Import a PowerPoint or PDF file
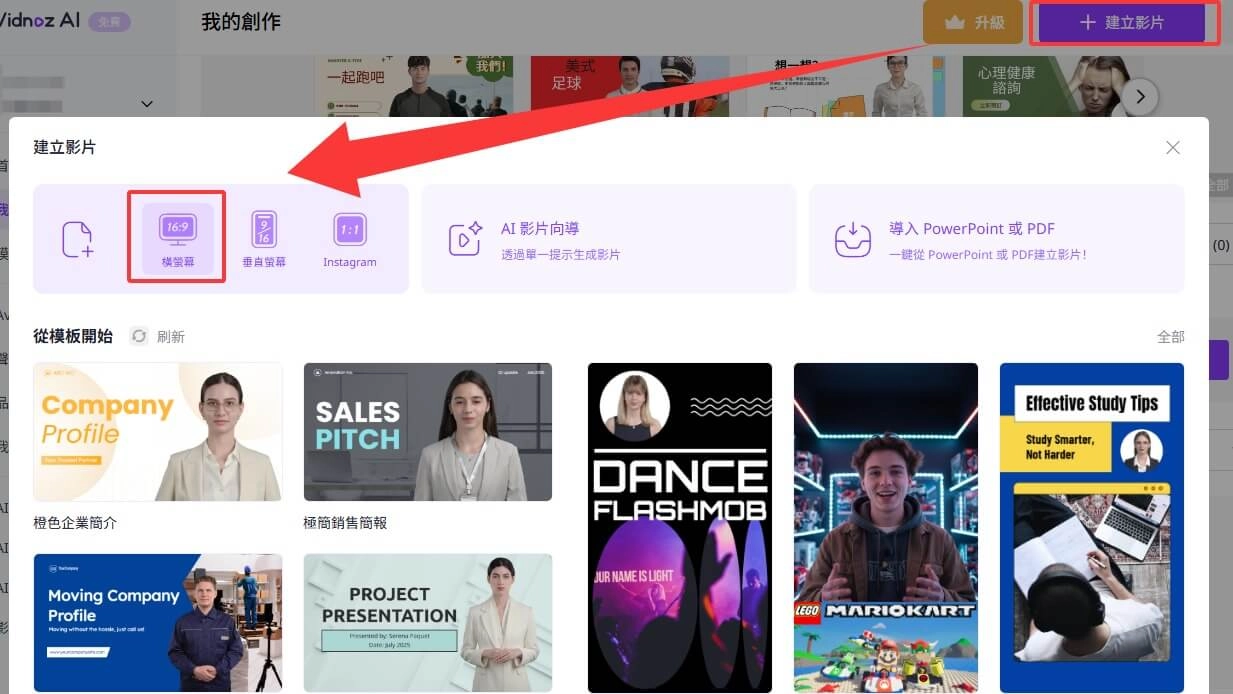1233x694 pixels. click(996, 239)
